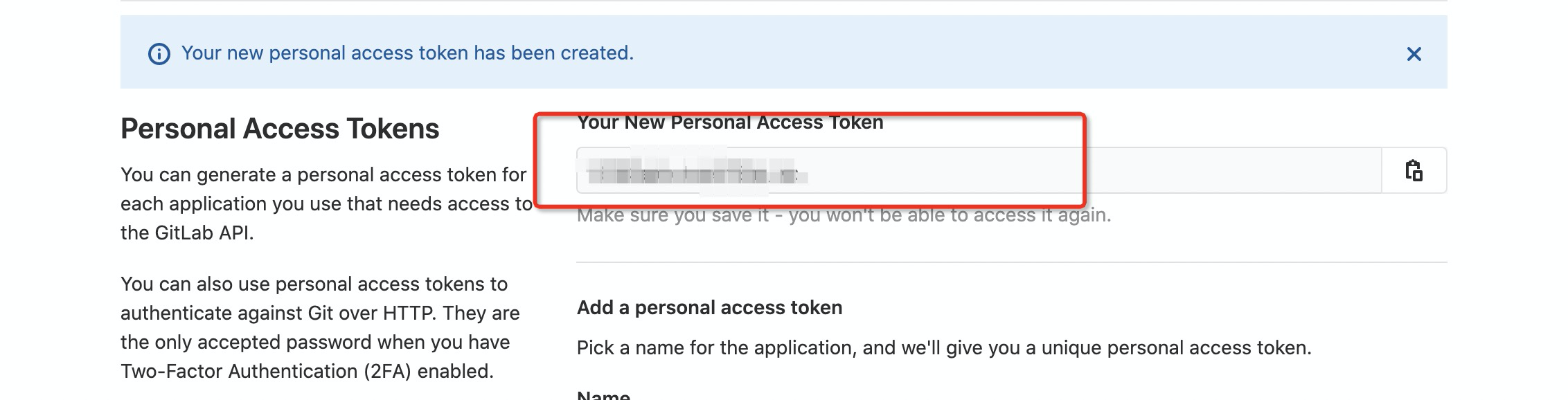Copy the personal access token to clipboard
Image resolution: width=1568 pixels, height=400 pixels.
tap(1414, 170)
